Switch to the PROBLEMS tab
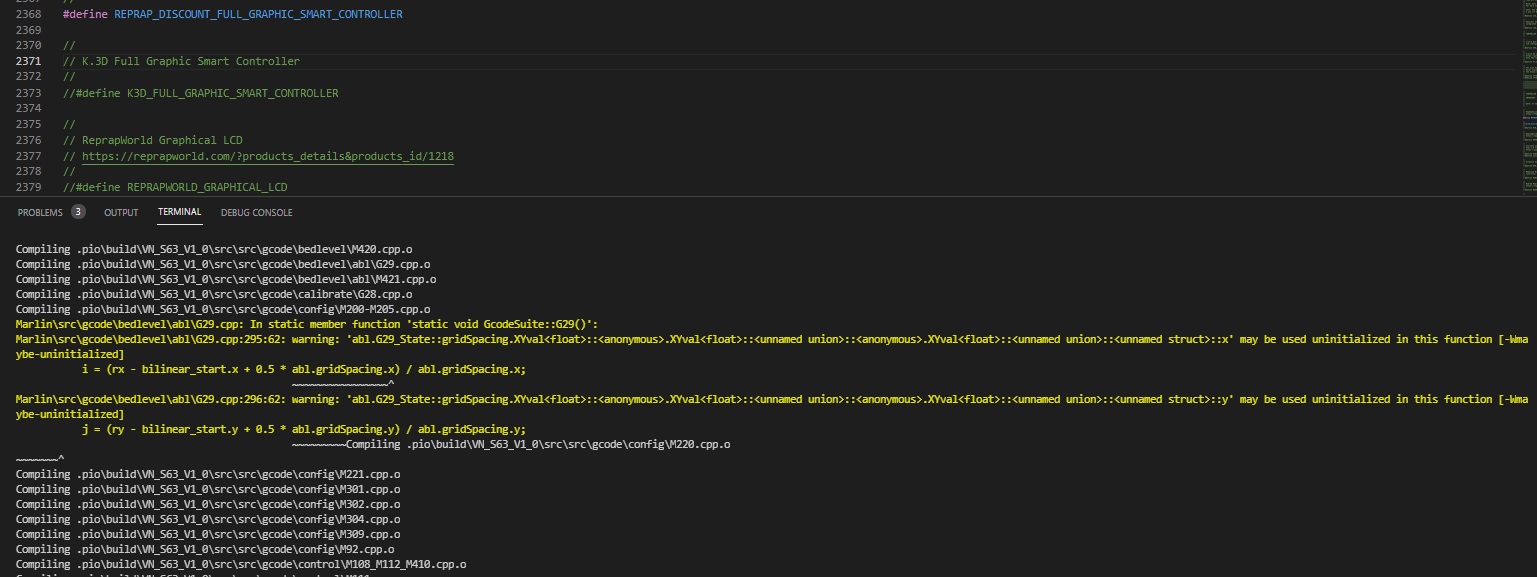Screen dimensions: 1537x577 (x=40, y=212)
